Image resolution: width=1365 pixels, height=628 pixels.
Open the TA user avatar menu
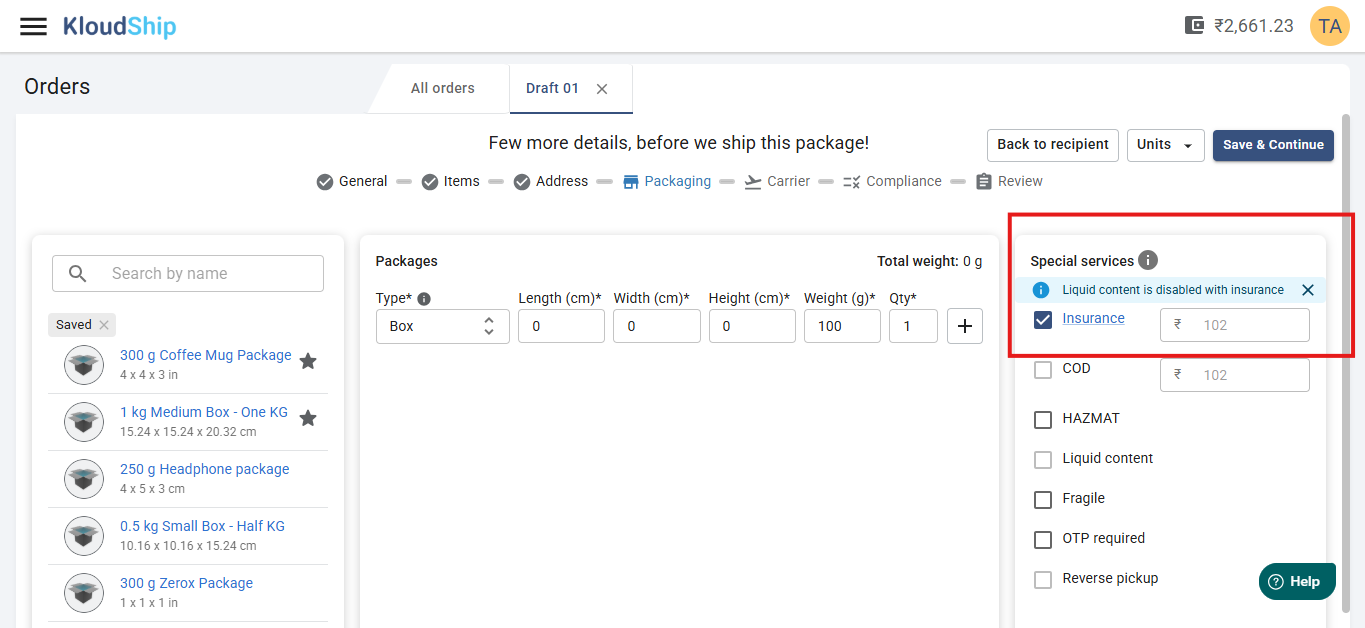[x=1329, y=26]
